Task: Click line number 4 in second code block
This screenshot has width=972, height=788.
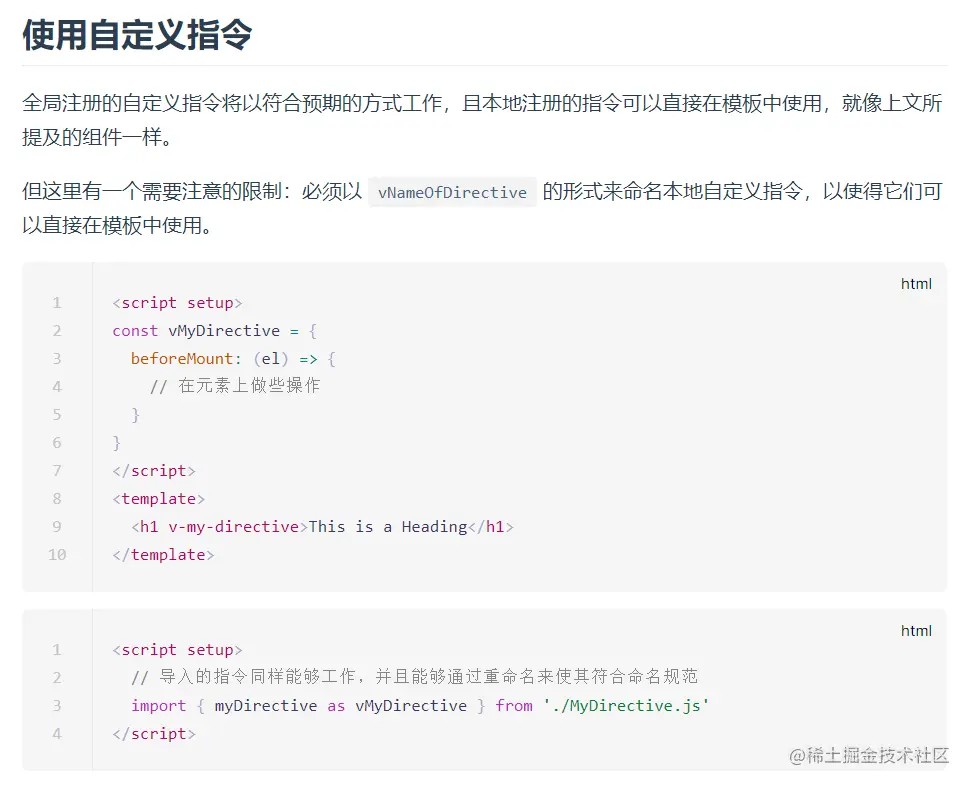Action: (x=57, y=734)
